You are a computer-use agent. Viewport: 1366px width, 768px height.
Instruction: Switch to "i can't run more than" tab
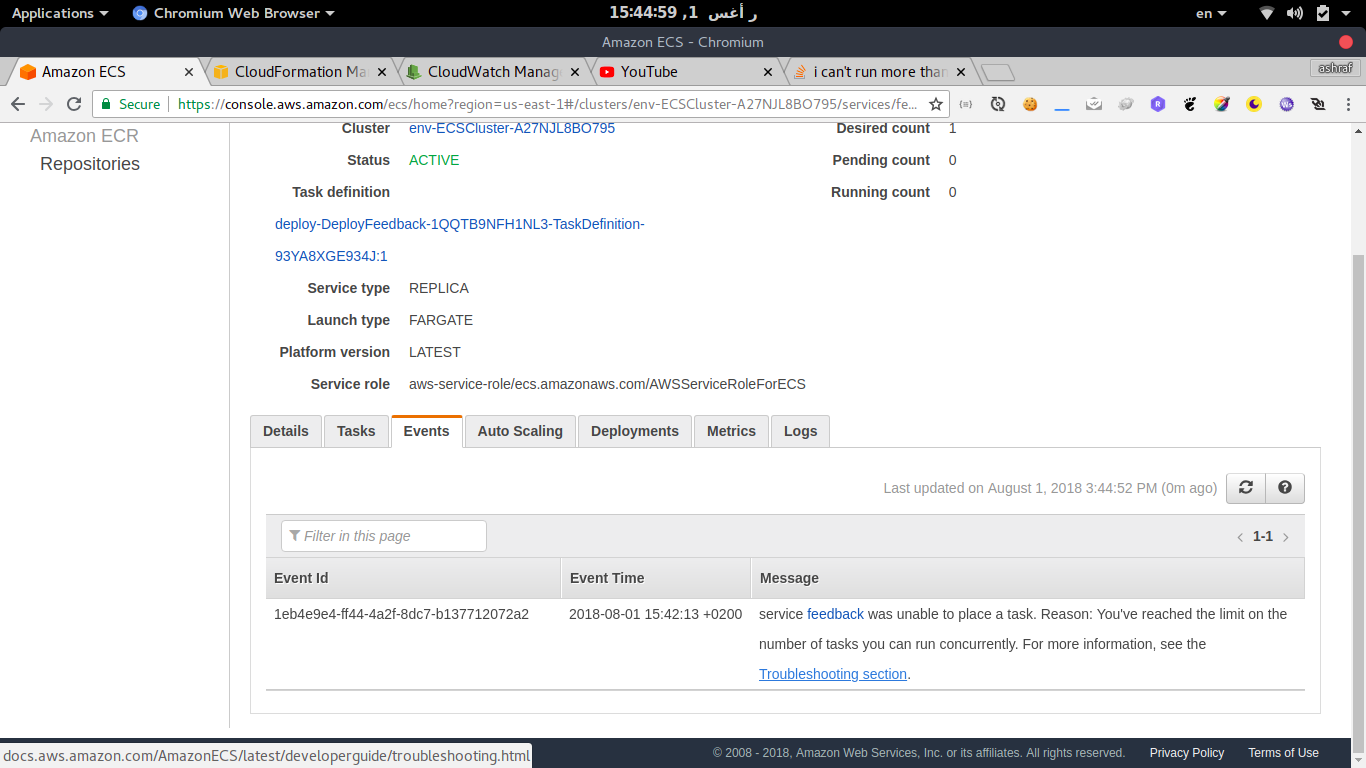tap(879, 72)
